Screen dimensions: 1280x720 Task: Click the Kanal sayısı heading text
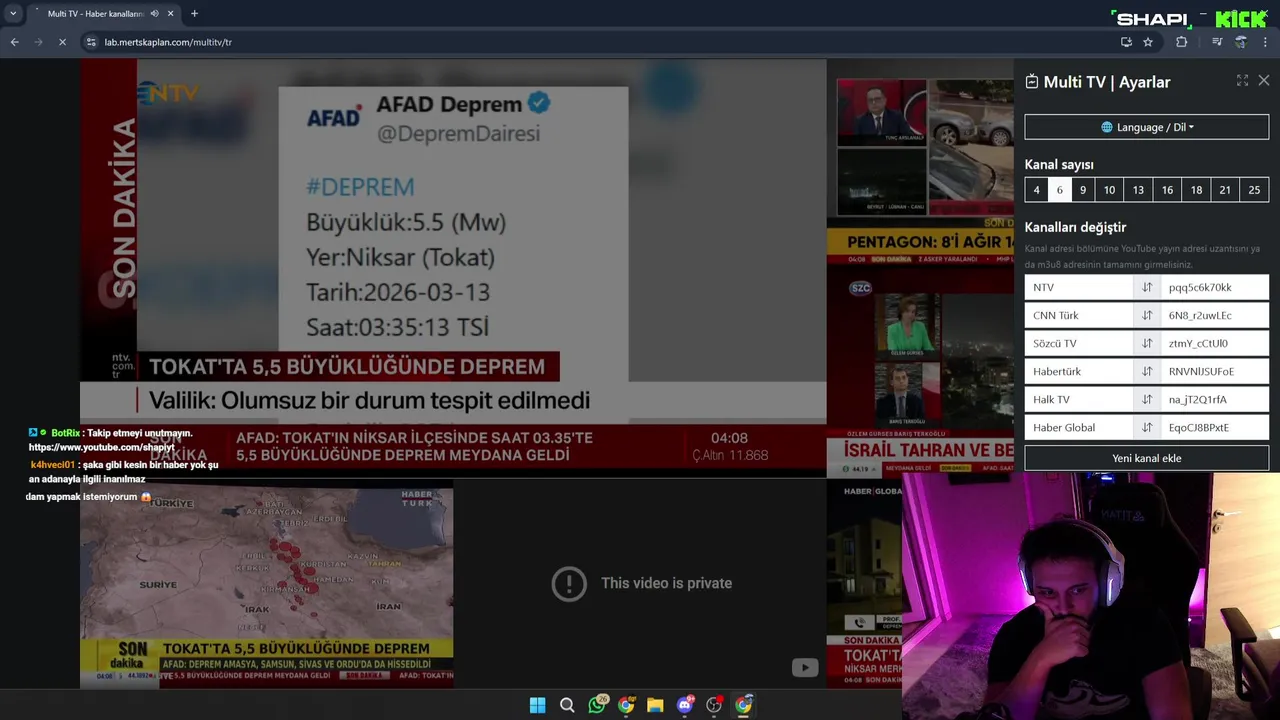click(1059, 164)
